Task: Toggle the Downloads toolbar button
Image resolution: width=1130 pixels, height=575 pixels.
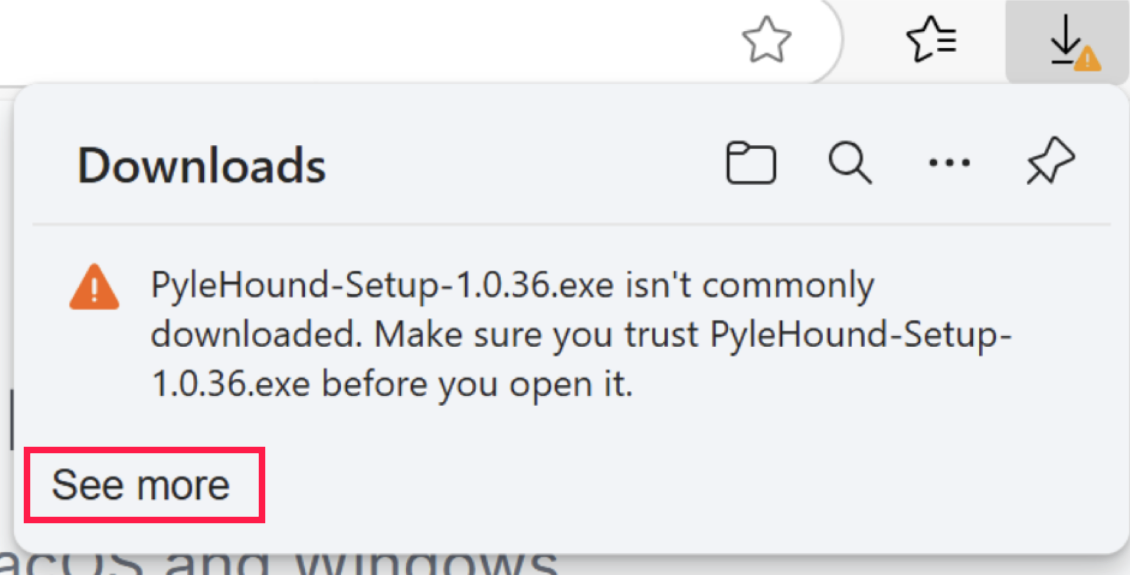Action: pos(1066,42)
